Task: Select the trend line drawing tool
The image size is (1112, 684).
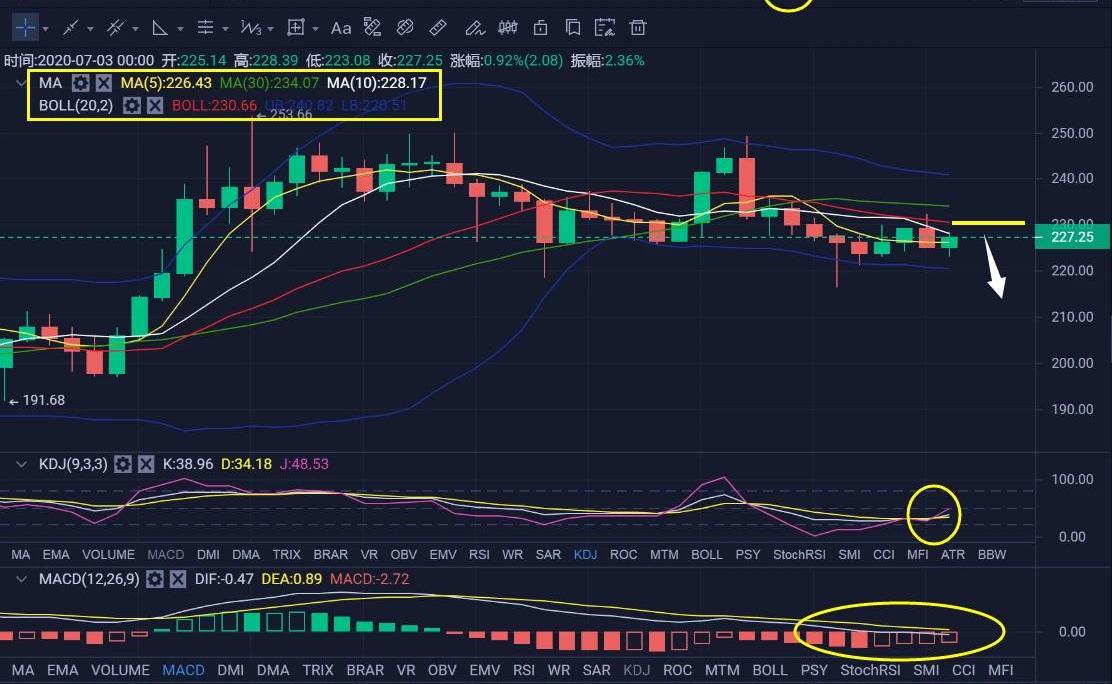Action: coord(70,28)
